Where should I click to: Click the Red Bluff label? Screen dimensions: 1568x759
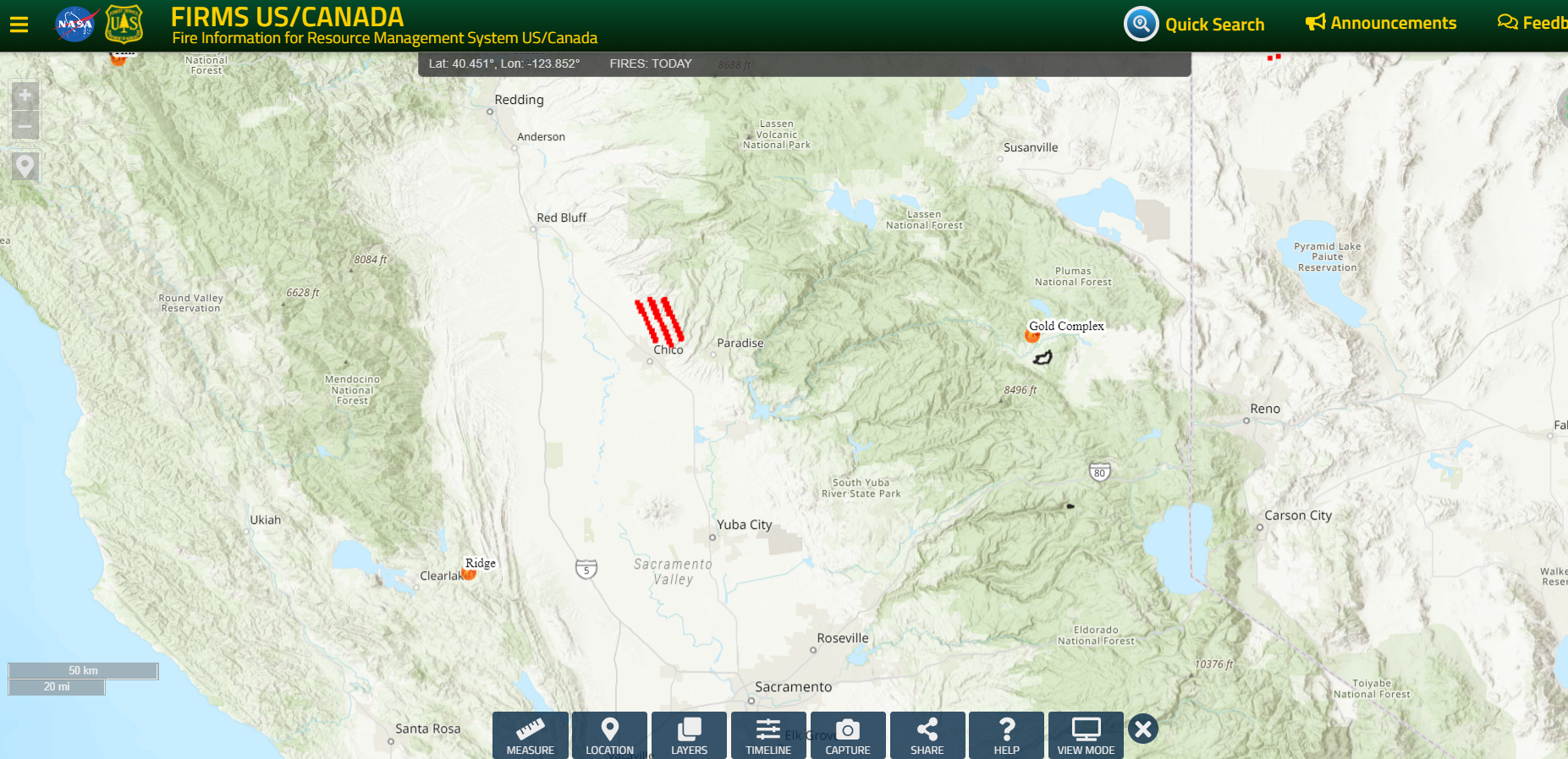(x=561, y=217)
